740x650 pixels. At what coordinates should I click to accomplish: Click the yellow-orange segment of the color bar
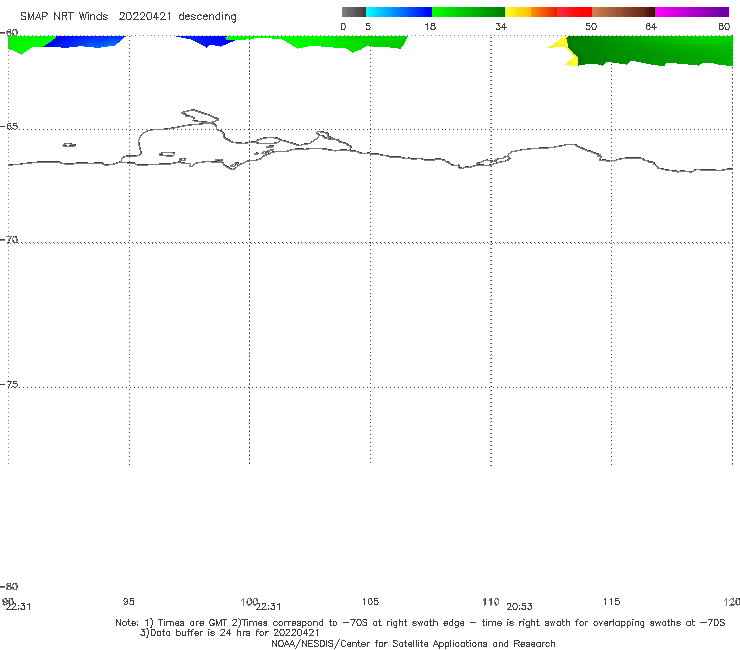pos(530,12)
